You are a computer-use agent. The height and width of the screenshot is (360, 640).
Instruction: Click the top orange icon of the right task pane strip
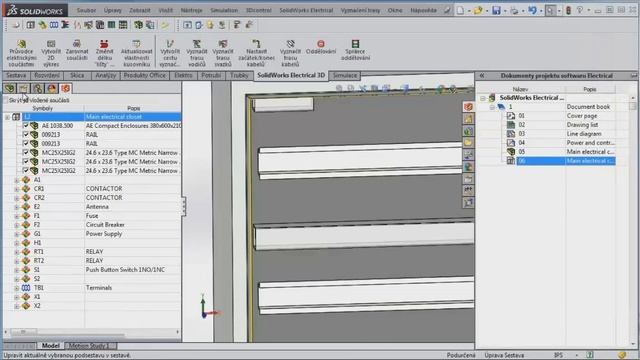(468, 107)
